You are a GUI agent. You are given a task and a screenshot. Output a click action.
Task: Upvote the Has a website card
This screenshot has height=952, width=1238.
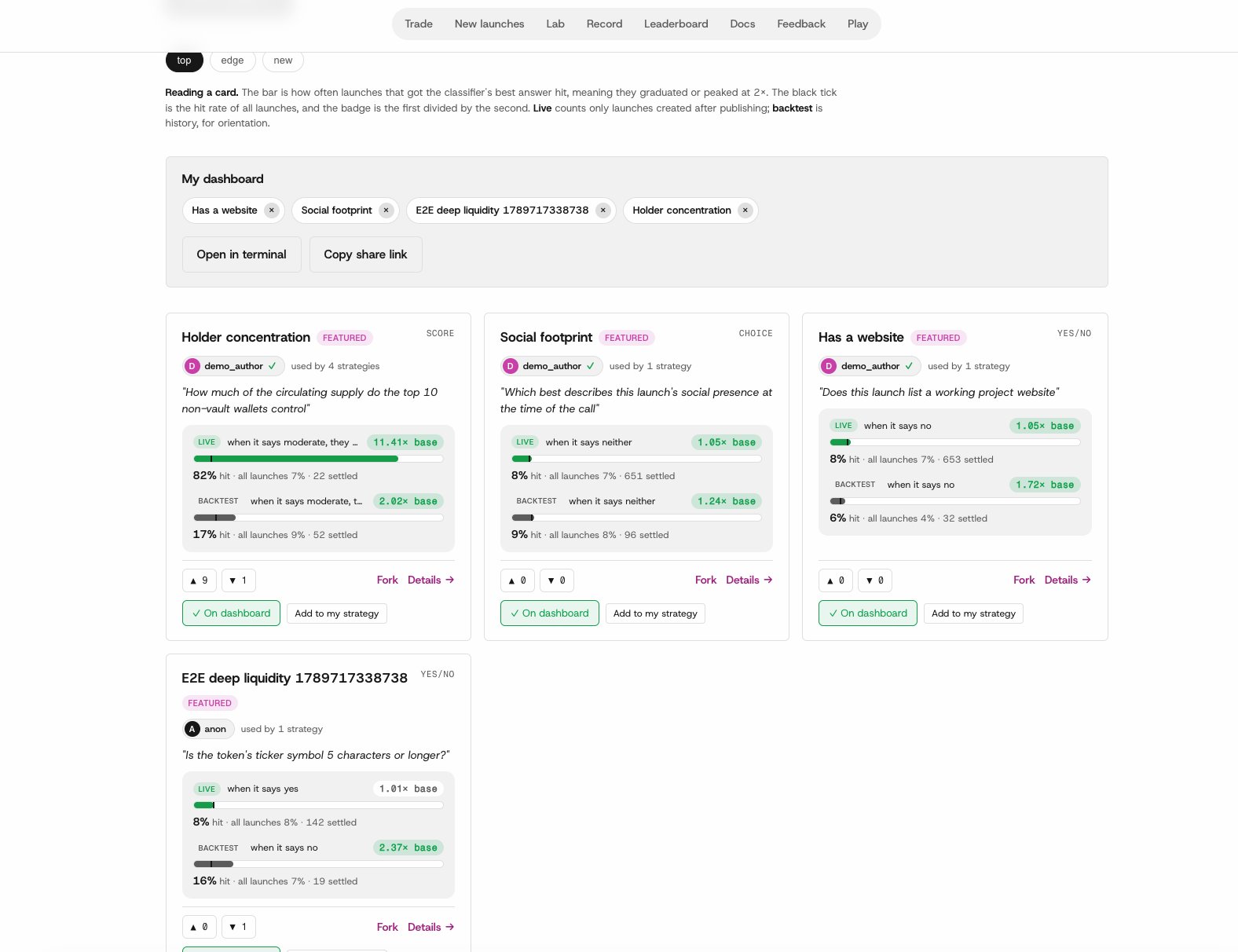pos(836,580)
